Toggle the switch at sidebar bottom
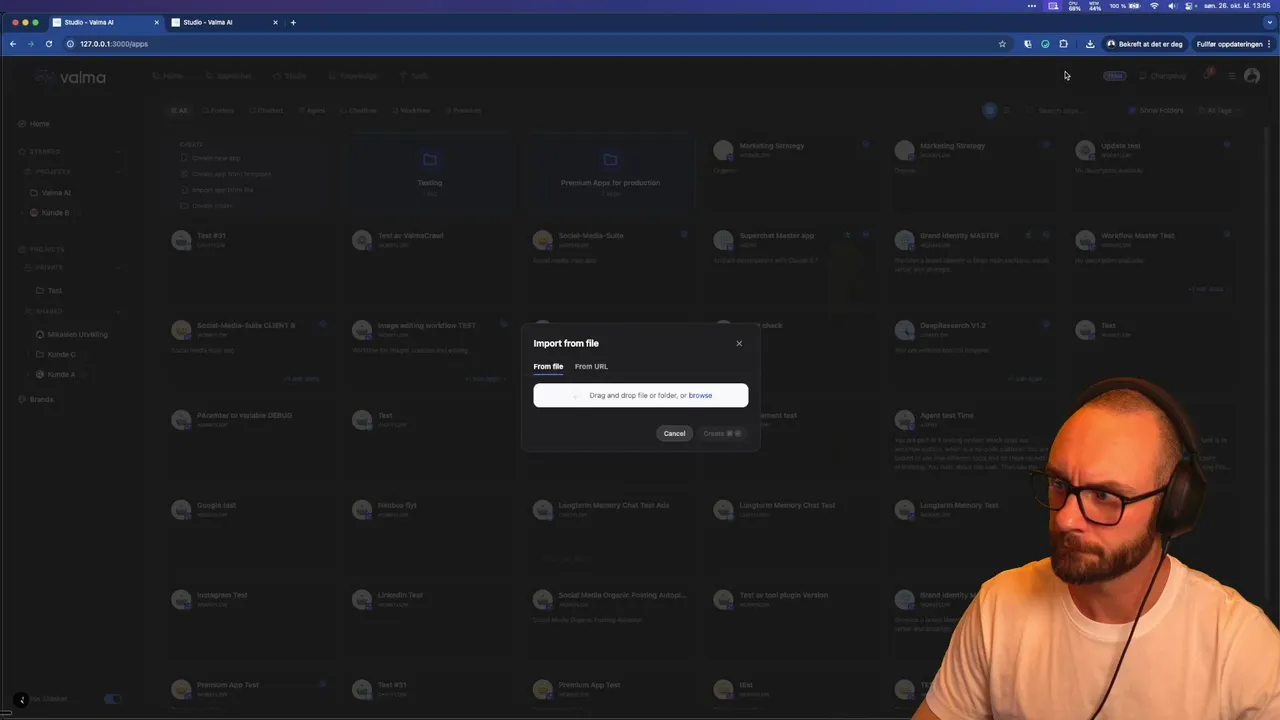Viewport: 1280px width, 720px height. [112, 699]
